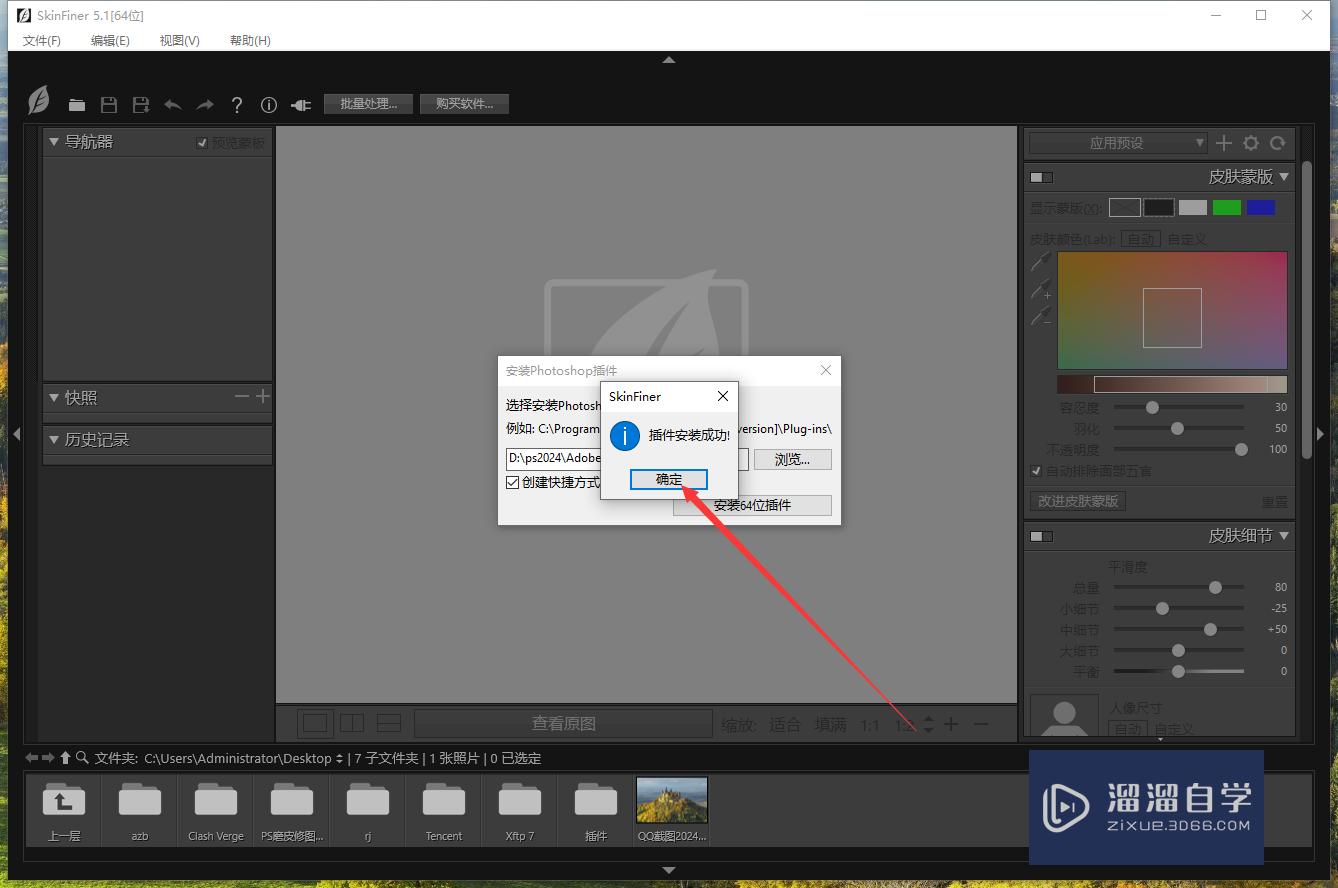Collapse the 皮肤细节 section
The image size is (1338, 888).
pyautogui.click(x=1284, y=536)
